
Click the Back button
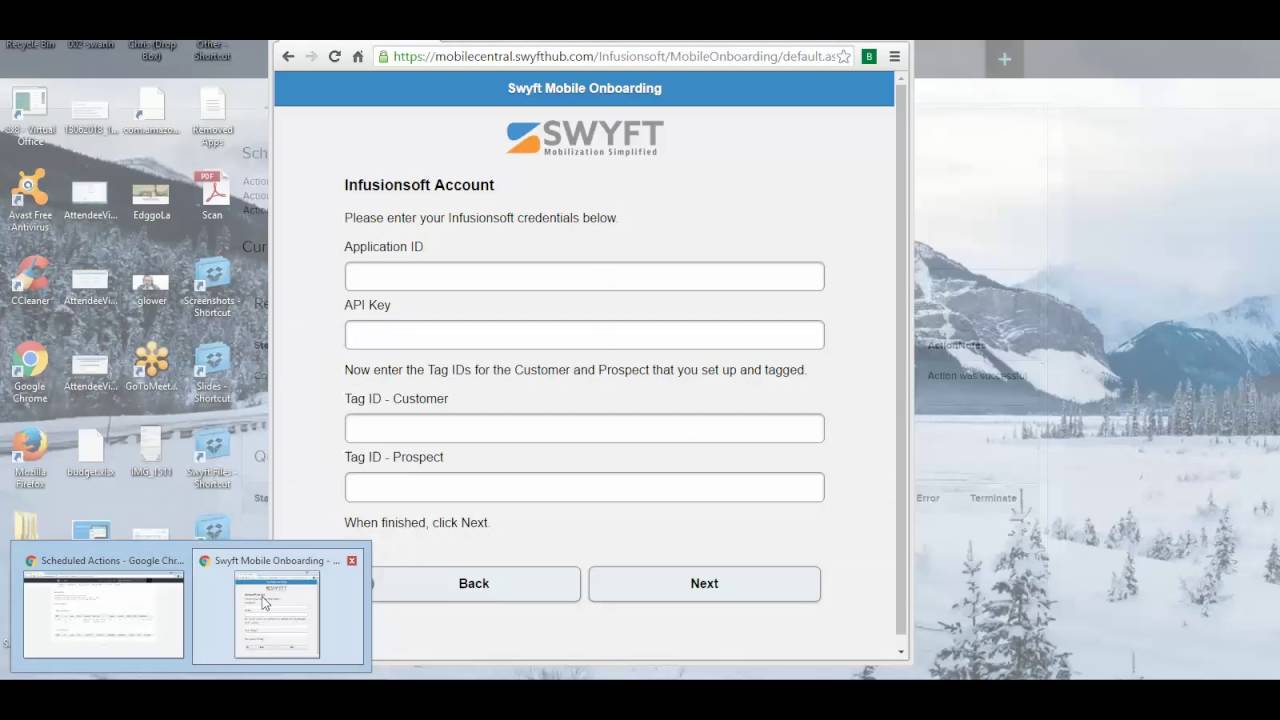coord(474,584)
